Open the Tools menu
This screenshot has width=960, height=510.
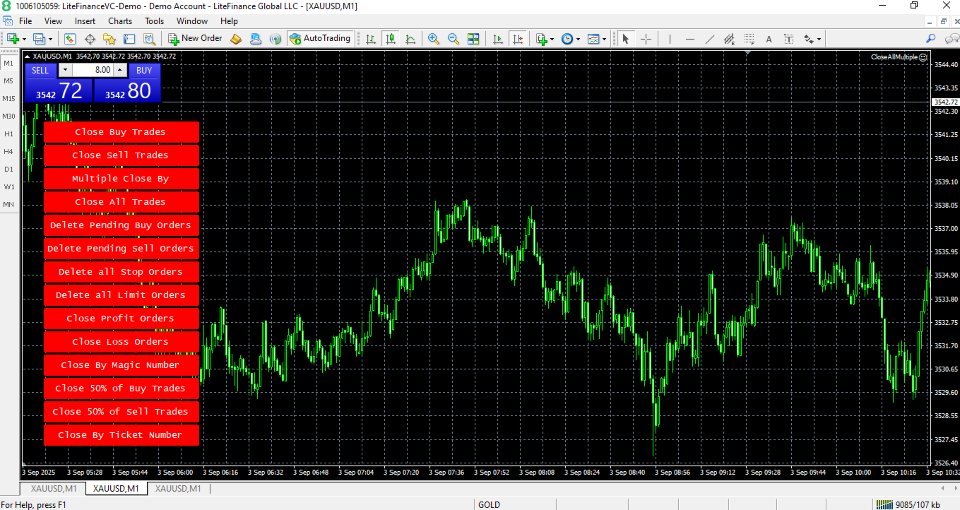[154, 21]
